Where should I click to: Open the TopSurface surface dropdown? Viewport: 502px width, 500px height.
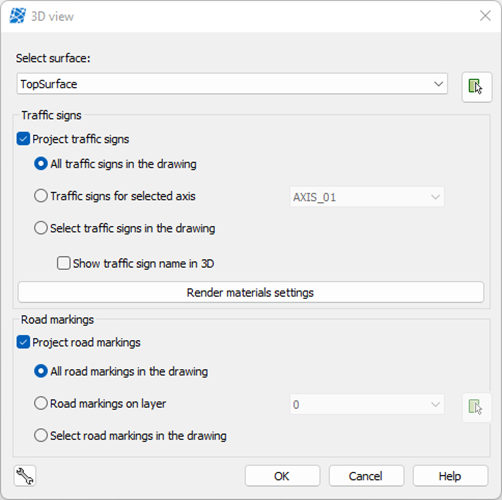[232, 84]
